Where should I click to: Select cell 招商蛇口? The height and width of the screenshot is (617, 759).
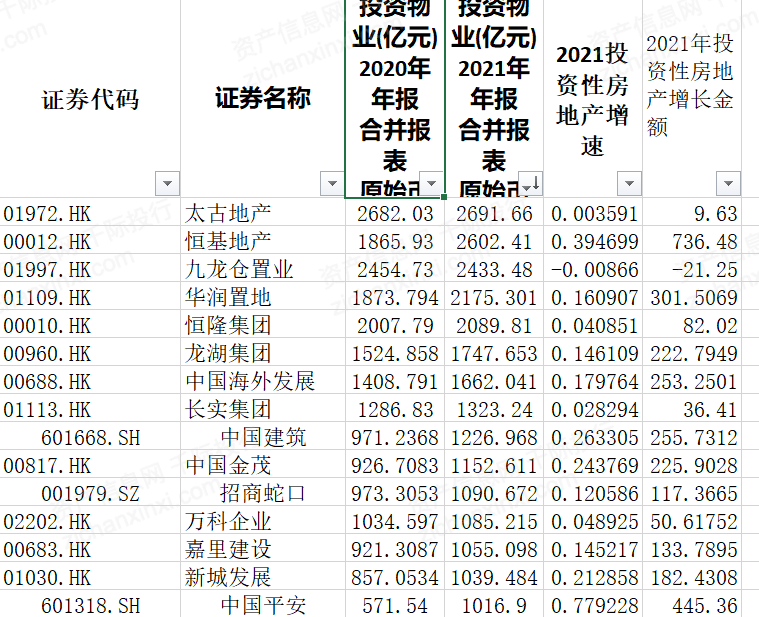(263, 493)
